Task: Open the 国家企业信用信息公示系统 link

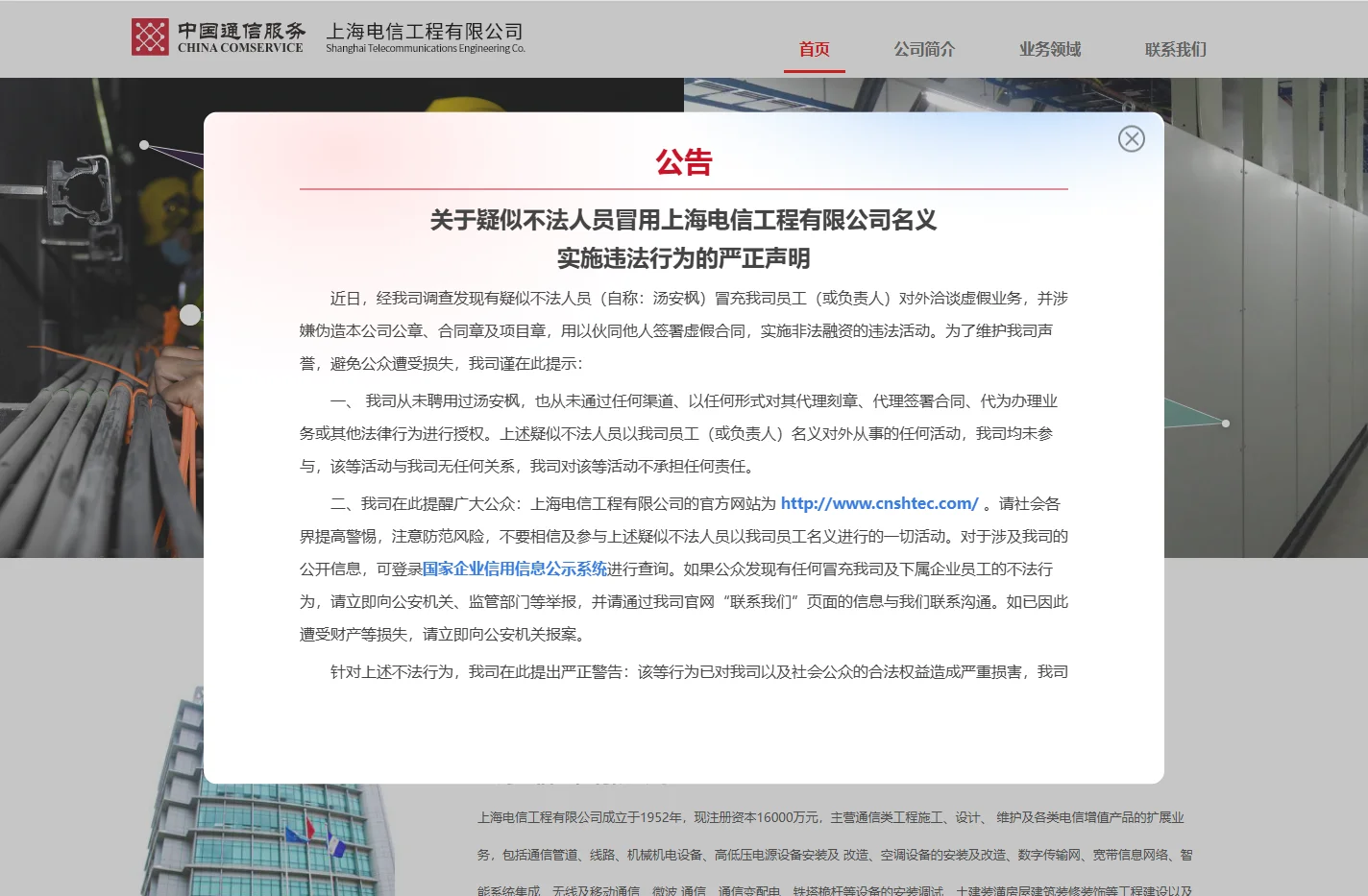Action: (515, 569)
